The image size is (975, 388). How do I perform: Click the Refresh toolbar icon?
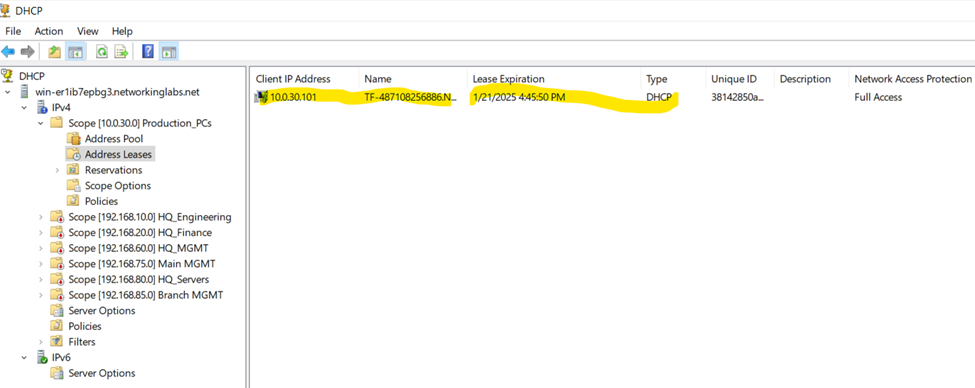102,52
